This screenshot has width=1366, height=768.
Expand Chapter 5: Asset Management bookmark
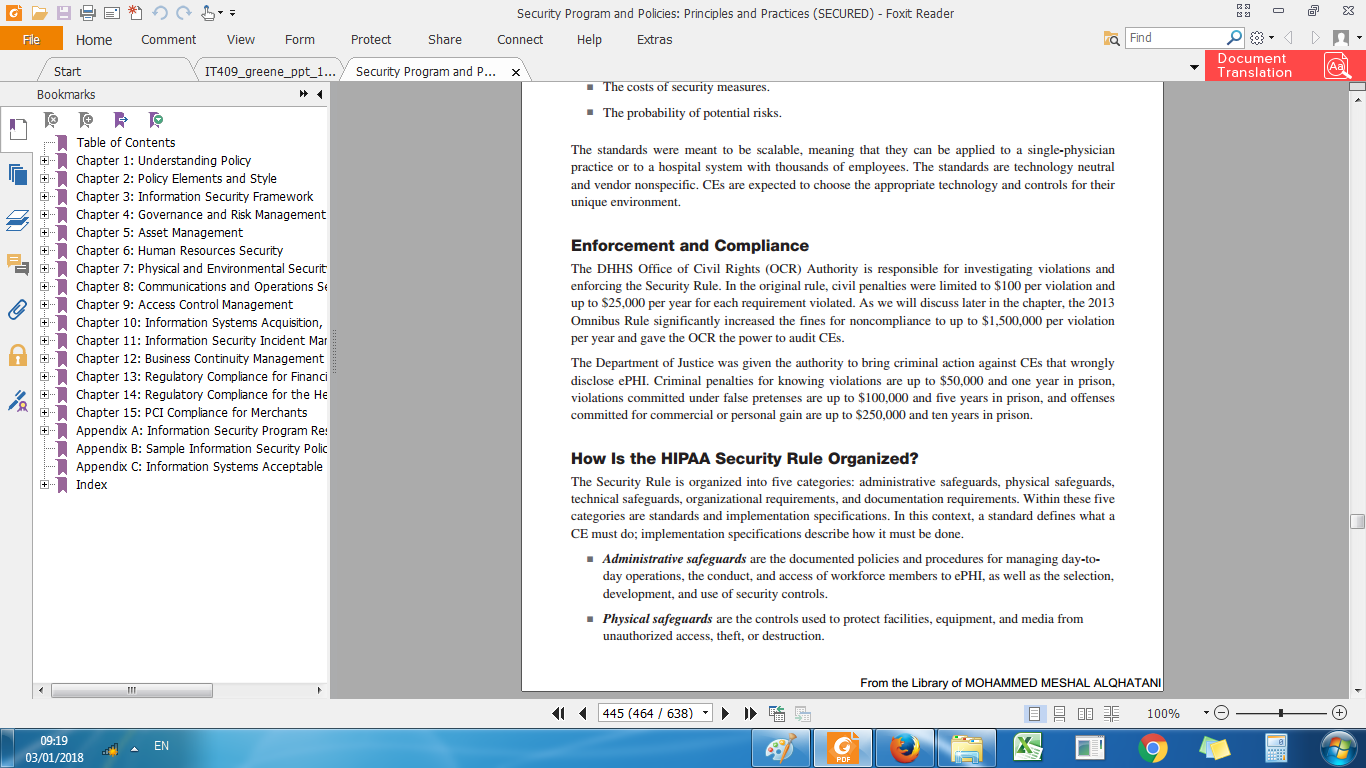tap(45, 233)
